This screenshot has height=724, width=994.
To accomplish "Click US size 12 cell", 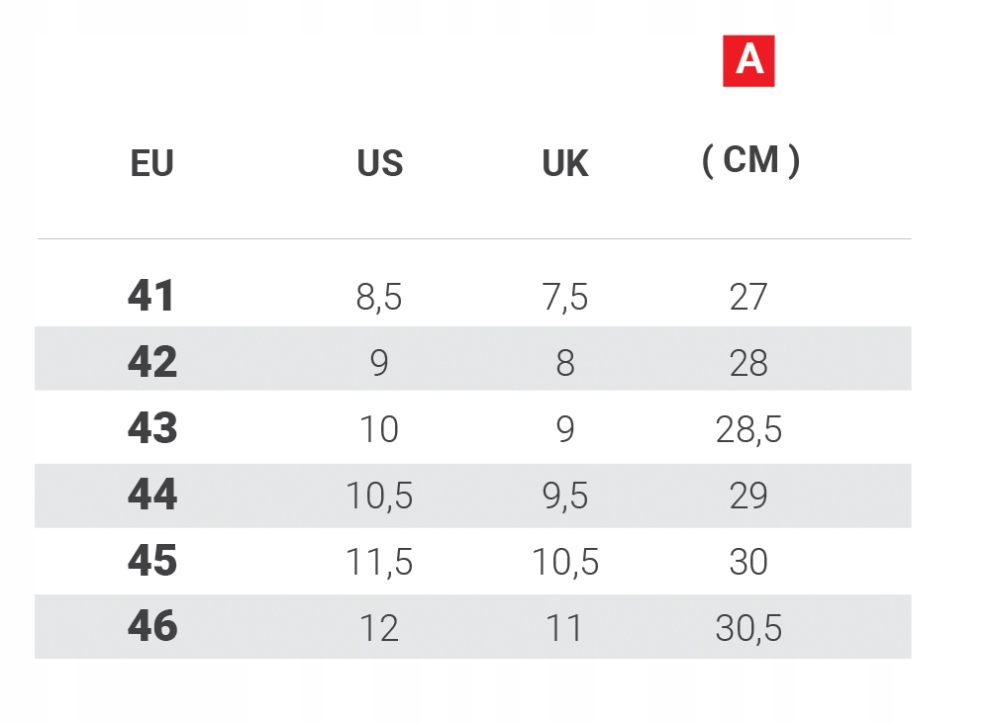I will 379,628.
